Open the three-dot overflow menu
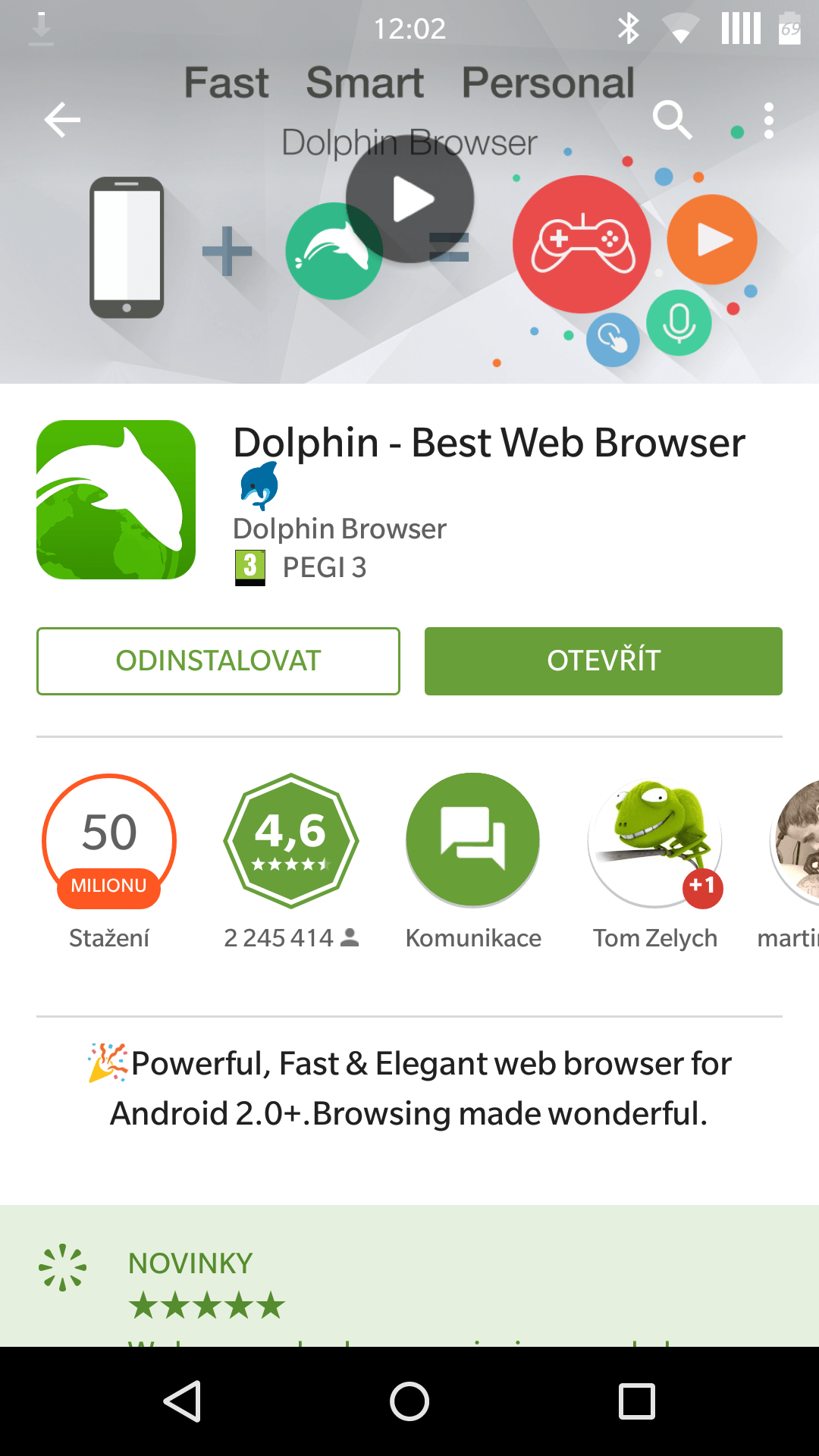 [x=769, y=121]
